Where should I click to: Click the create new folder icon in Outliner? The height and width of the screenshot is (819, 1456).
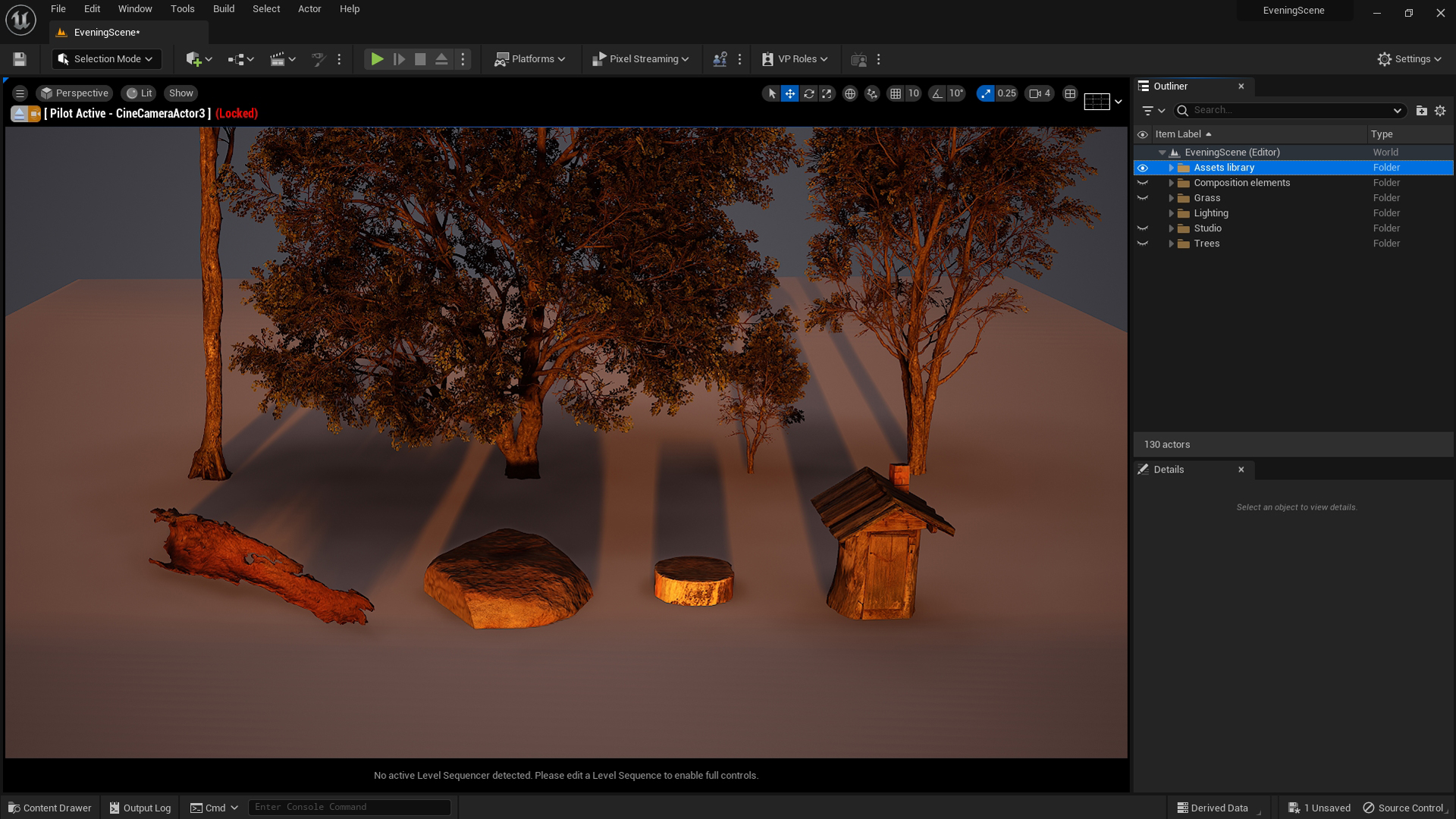[x=1422, y=111]
